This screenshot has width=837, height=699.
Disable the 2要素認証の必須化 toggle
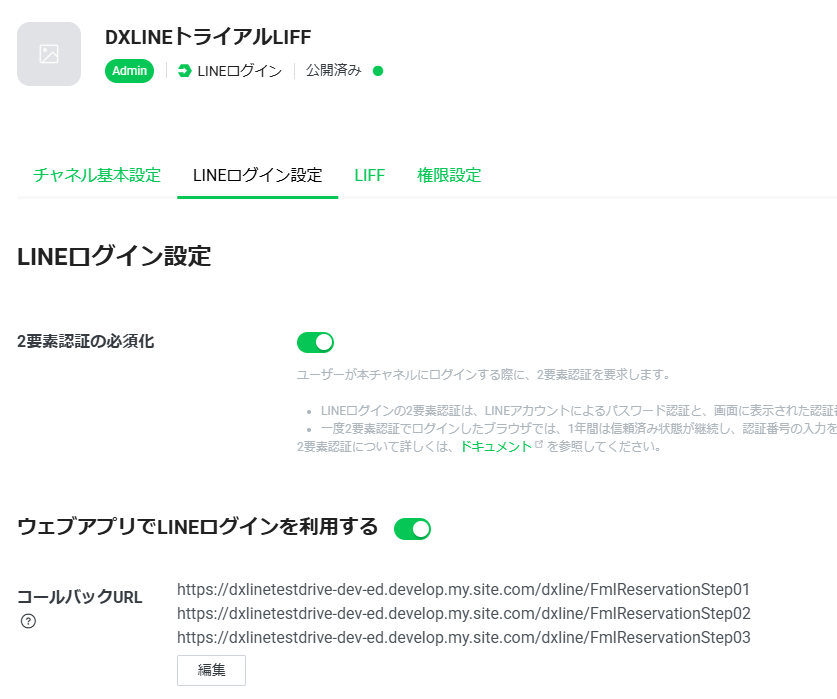[x=315, y=343]
